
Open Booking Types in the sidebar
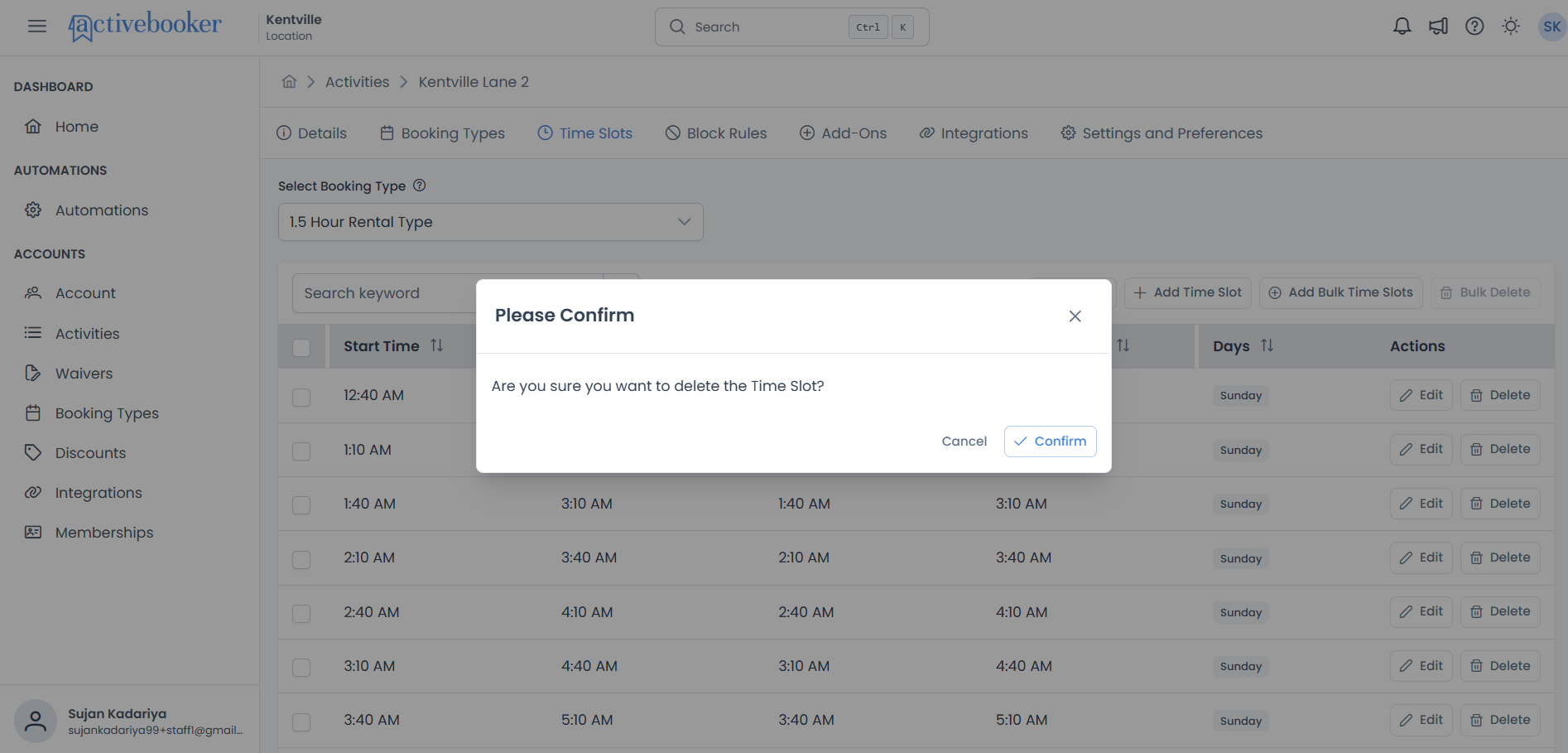(x=107, y=413)
